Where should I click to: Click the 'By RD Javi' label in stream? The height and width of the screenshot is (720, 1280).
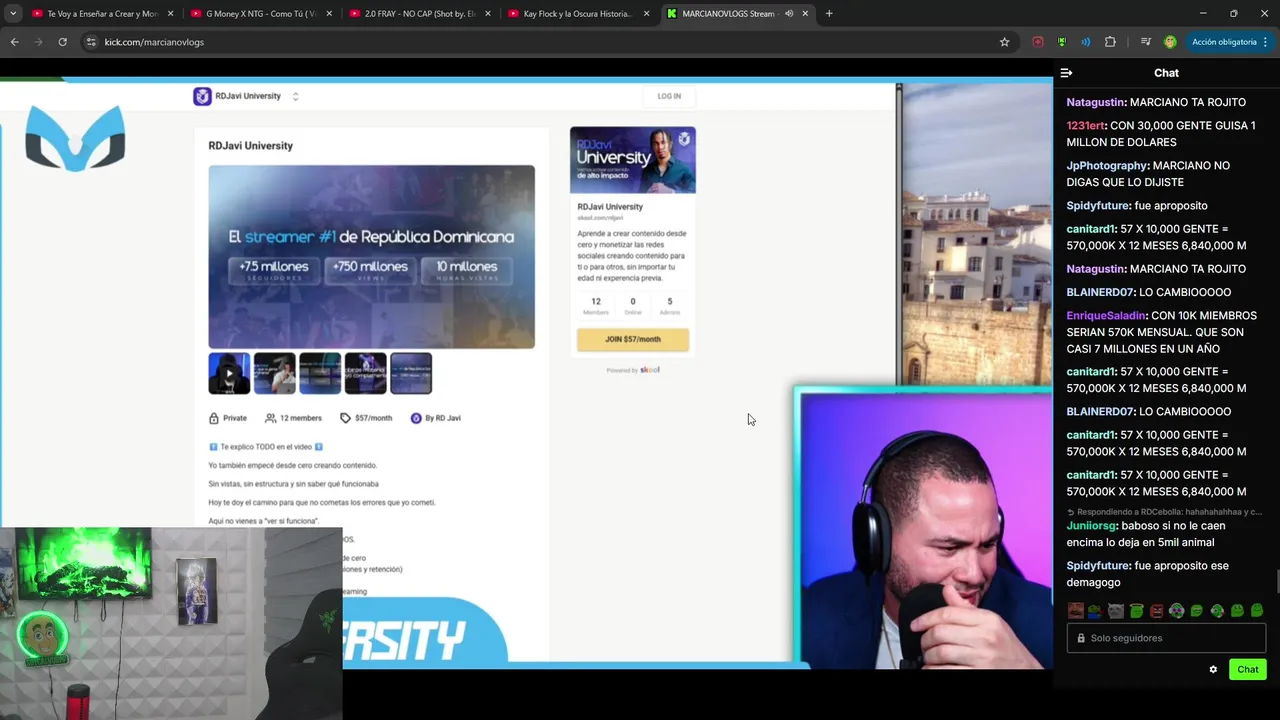(x=436, y=418)
